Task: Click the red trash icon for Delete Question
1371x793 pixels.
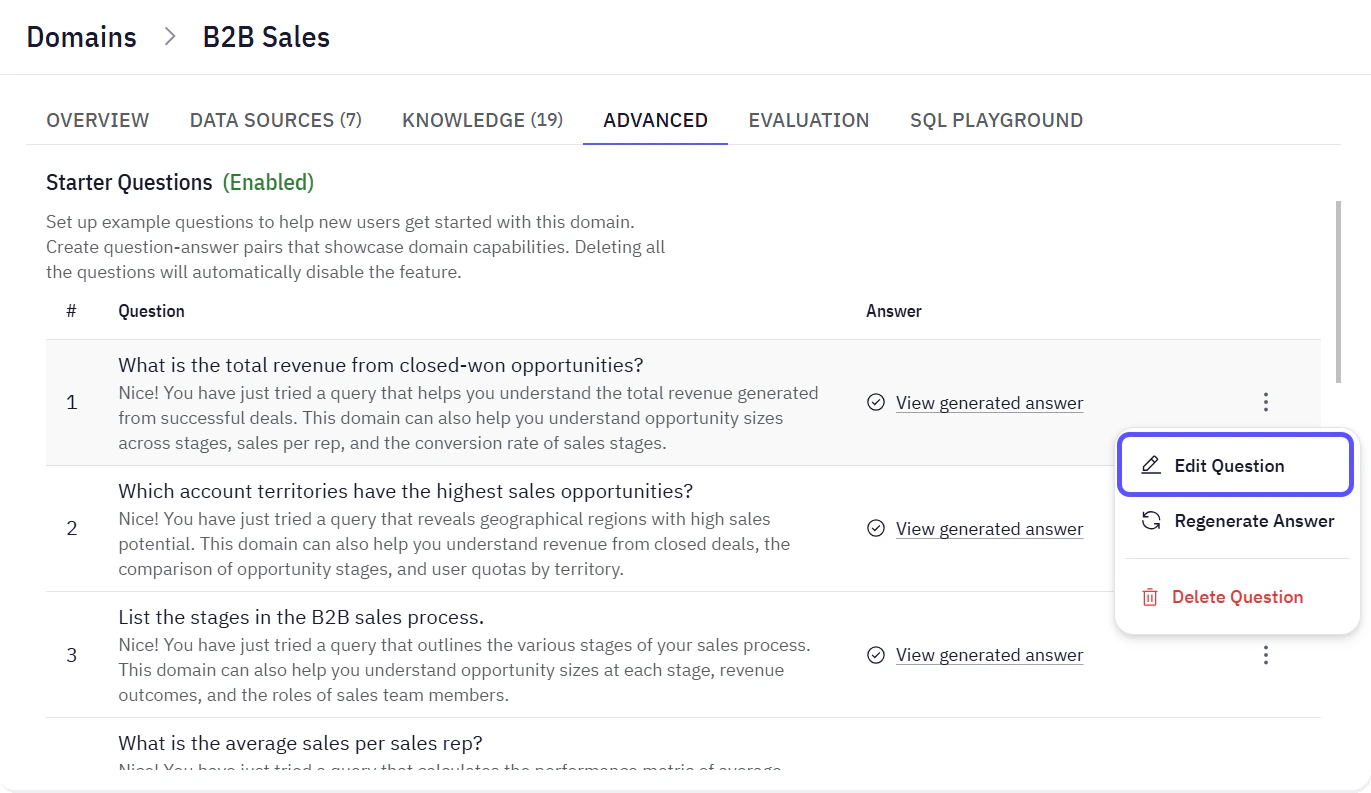Action: point(1151,596)
